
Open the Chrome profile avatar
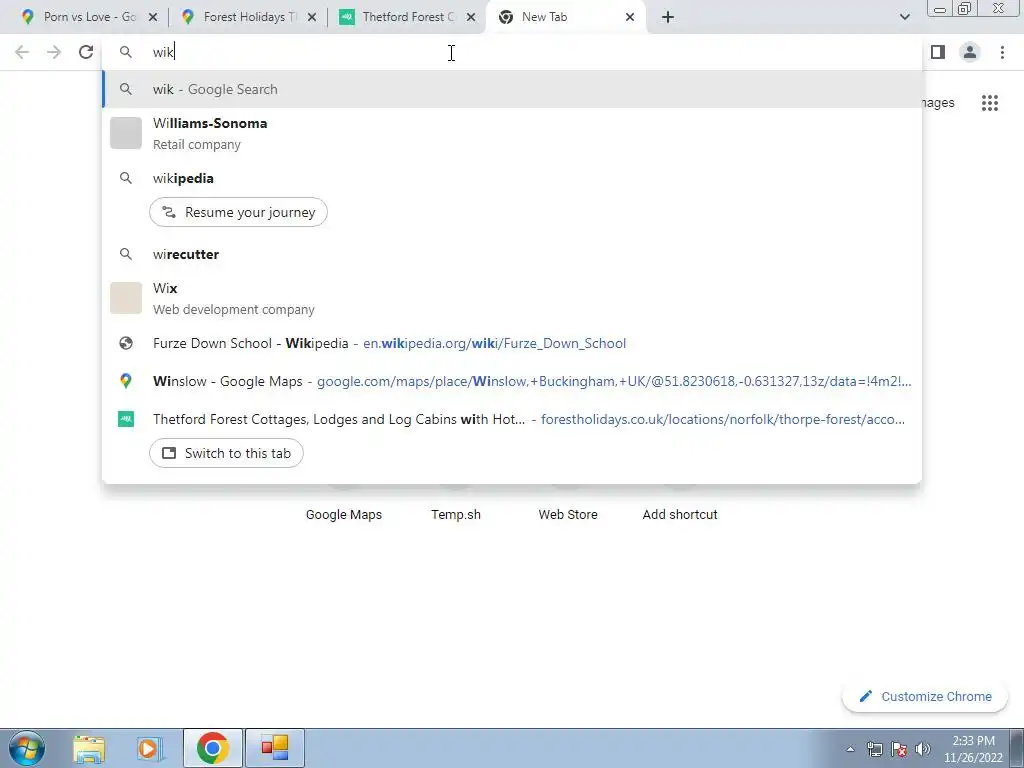coord(970,52)
